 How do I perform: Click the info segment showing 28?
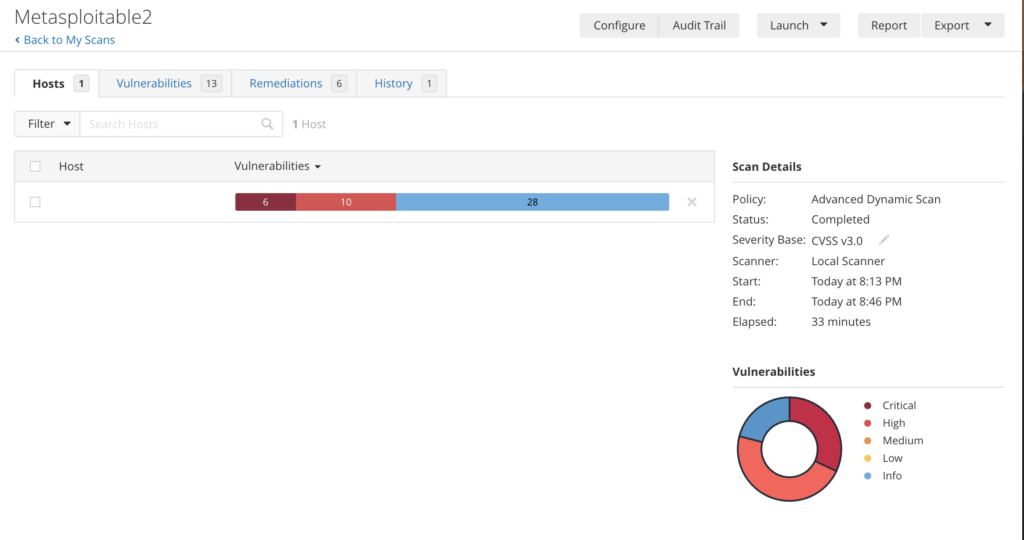pyautogui.click(x=532, y=202)
